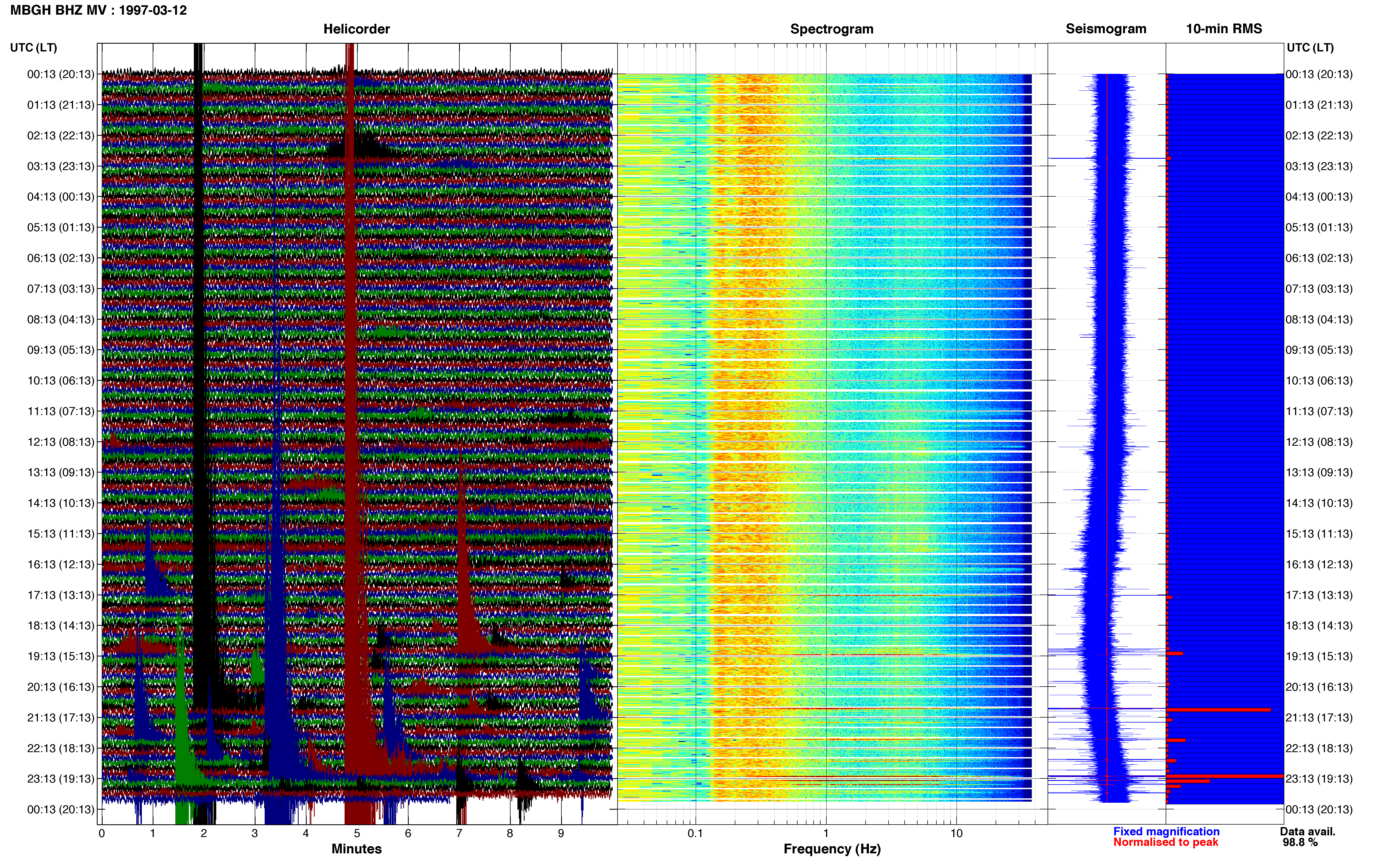Click the long red RMS bar above 21:13
The image size is (1388, 868).
coord(1218,710)
